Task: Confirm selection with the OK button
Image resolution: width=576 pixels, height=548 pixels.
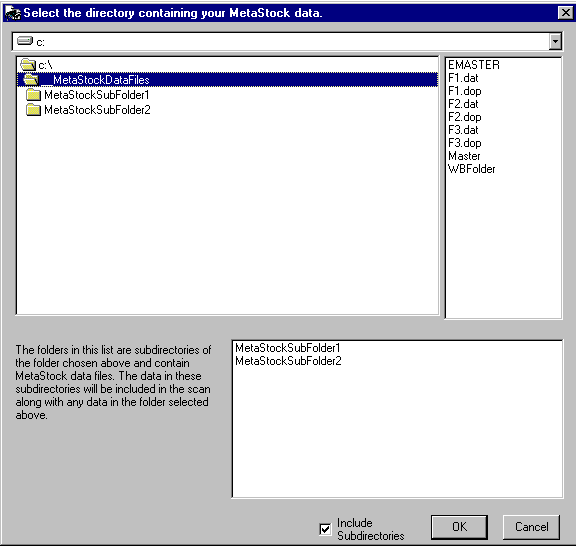Action: click(459, 527)
